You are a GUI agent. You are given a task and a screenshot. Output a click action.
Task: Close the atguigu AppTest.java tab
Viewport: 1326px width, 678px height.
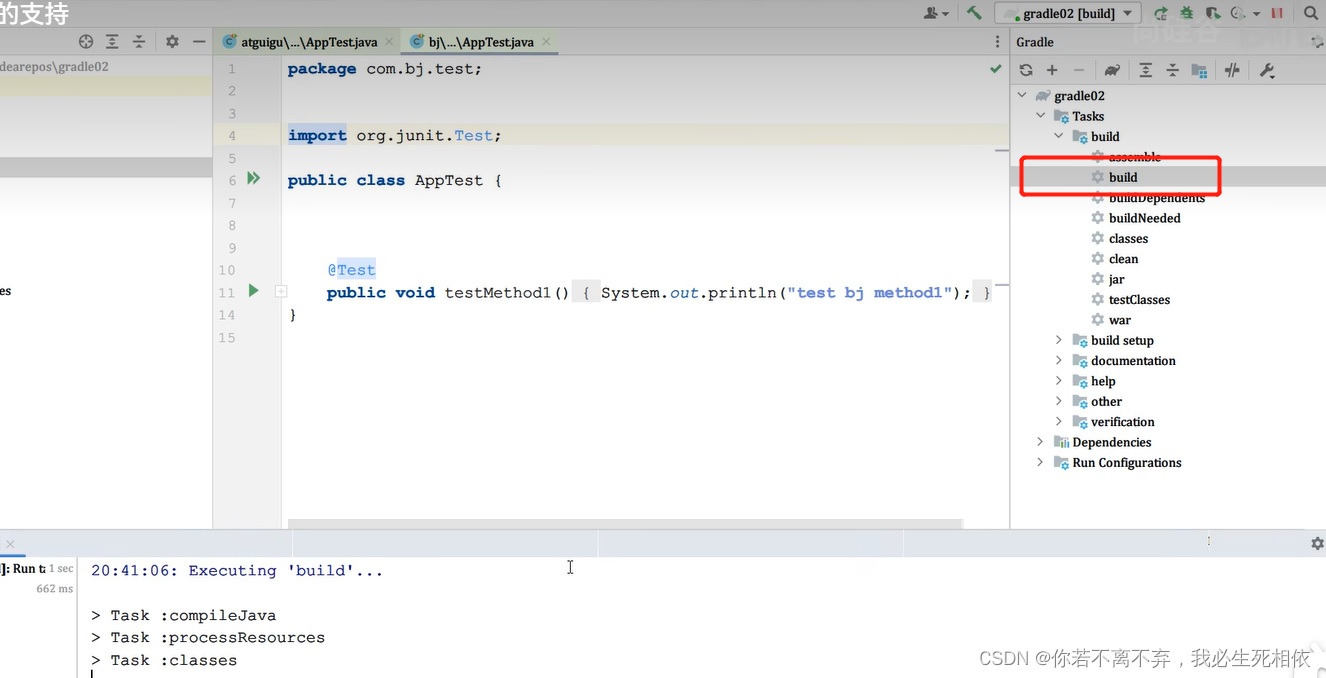point(391,42)
